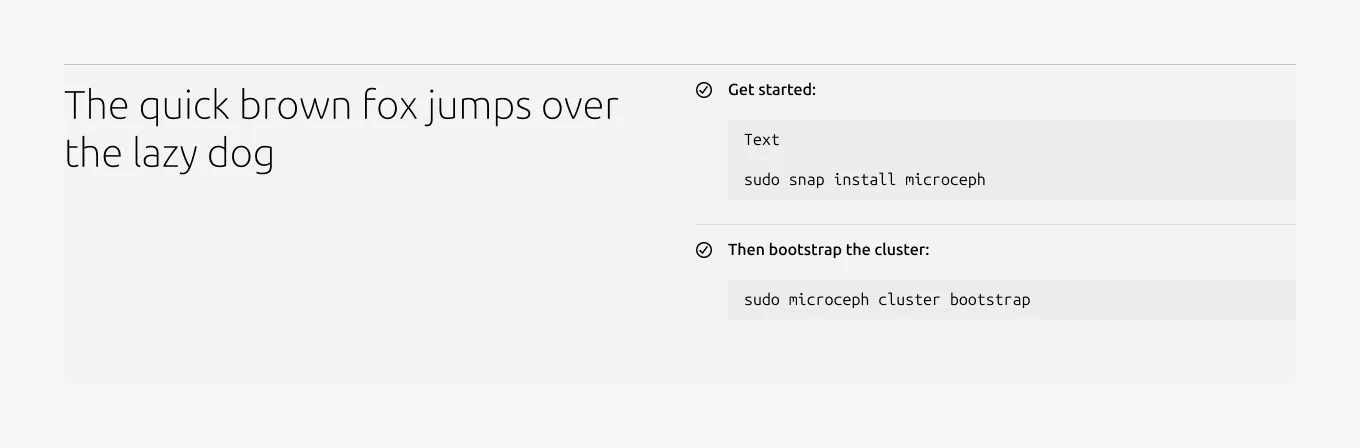The height and width of the screenshot is (448, 1360).
Task: Click the word bootstrap in the second command
Action: pos(990,300)
